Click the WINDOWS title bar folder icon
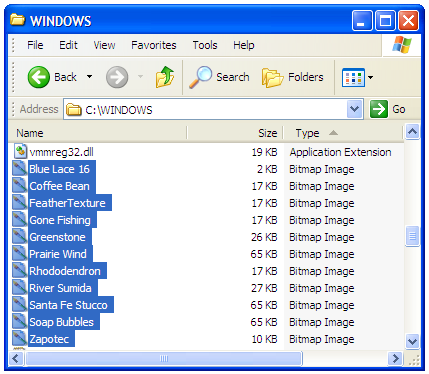 tap(18, 20)
